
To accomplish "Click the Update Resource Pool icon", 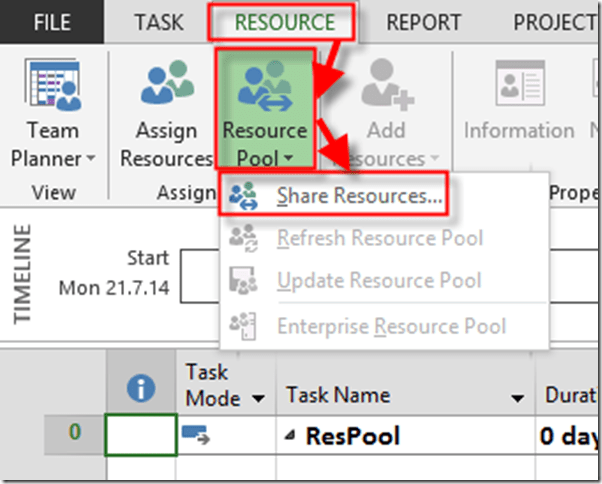I will (242, 282).
